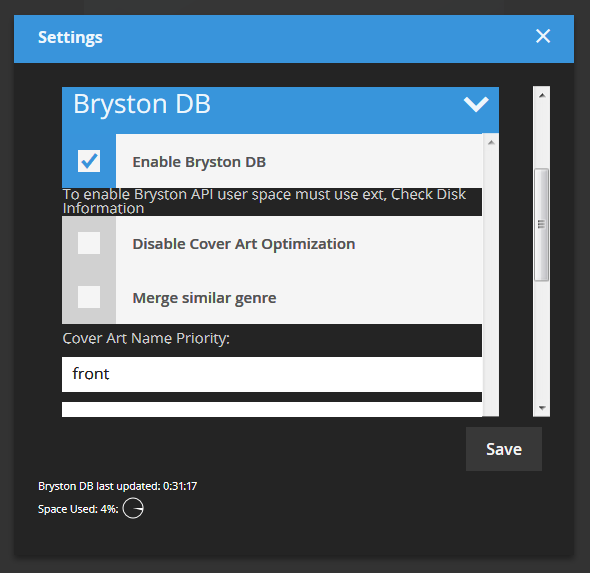Close the Settings dialog with the X
Viewport: 590px width, 573px height.
[x=543, y=36]
